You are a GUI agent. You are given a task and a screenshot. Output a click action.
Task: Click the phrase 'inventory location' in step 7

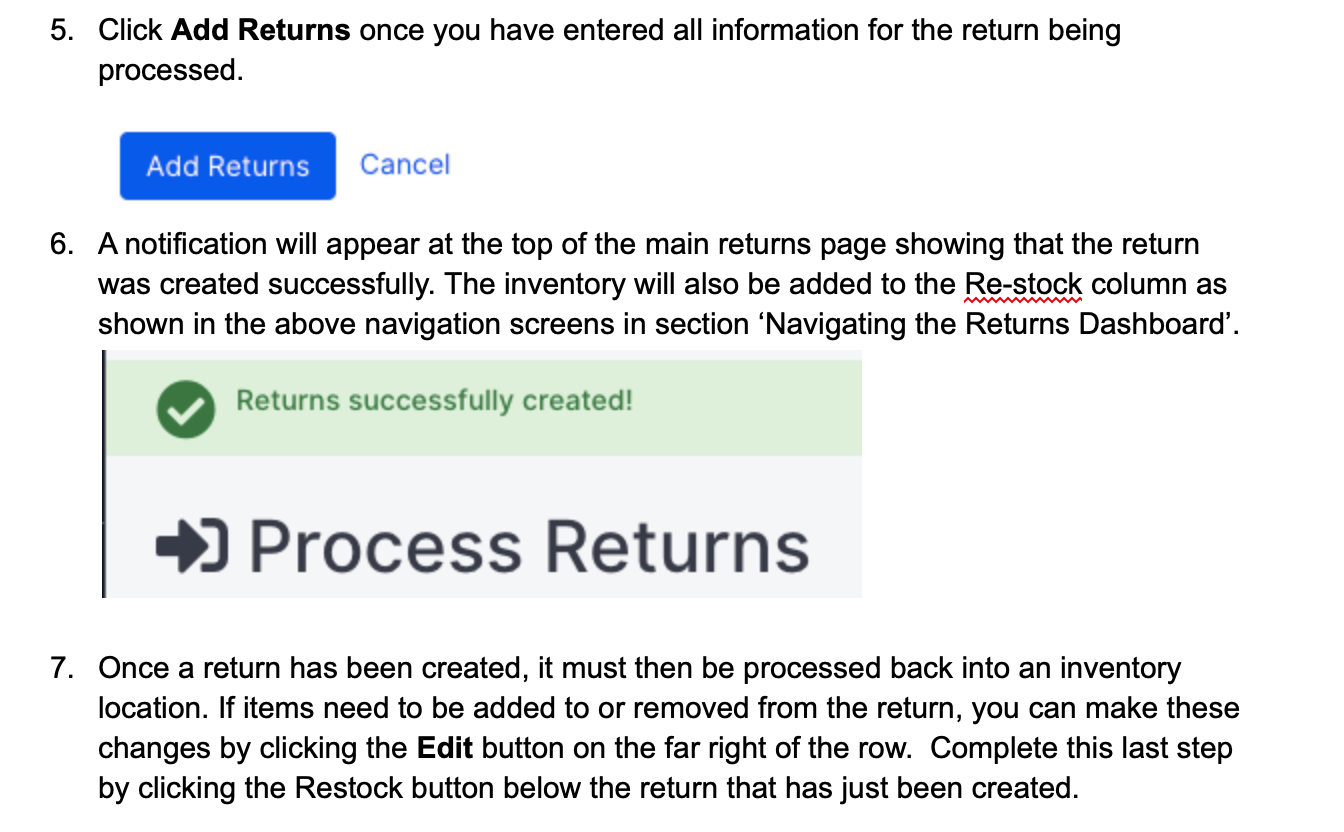pos(1120,668)
